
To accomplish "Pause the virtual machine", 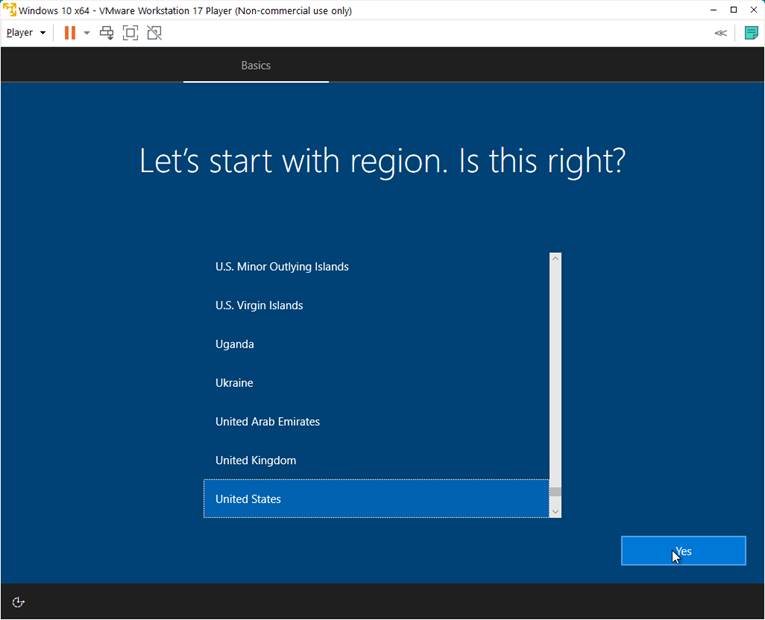I will pyautogui.click(x=70, y=33).
